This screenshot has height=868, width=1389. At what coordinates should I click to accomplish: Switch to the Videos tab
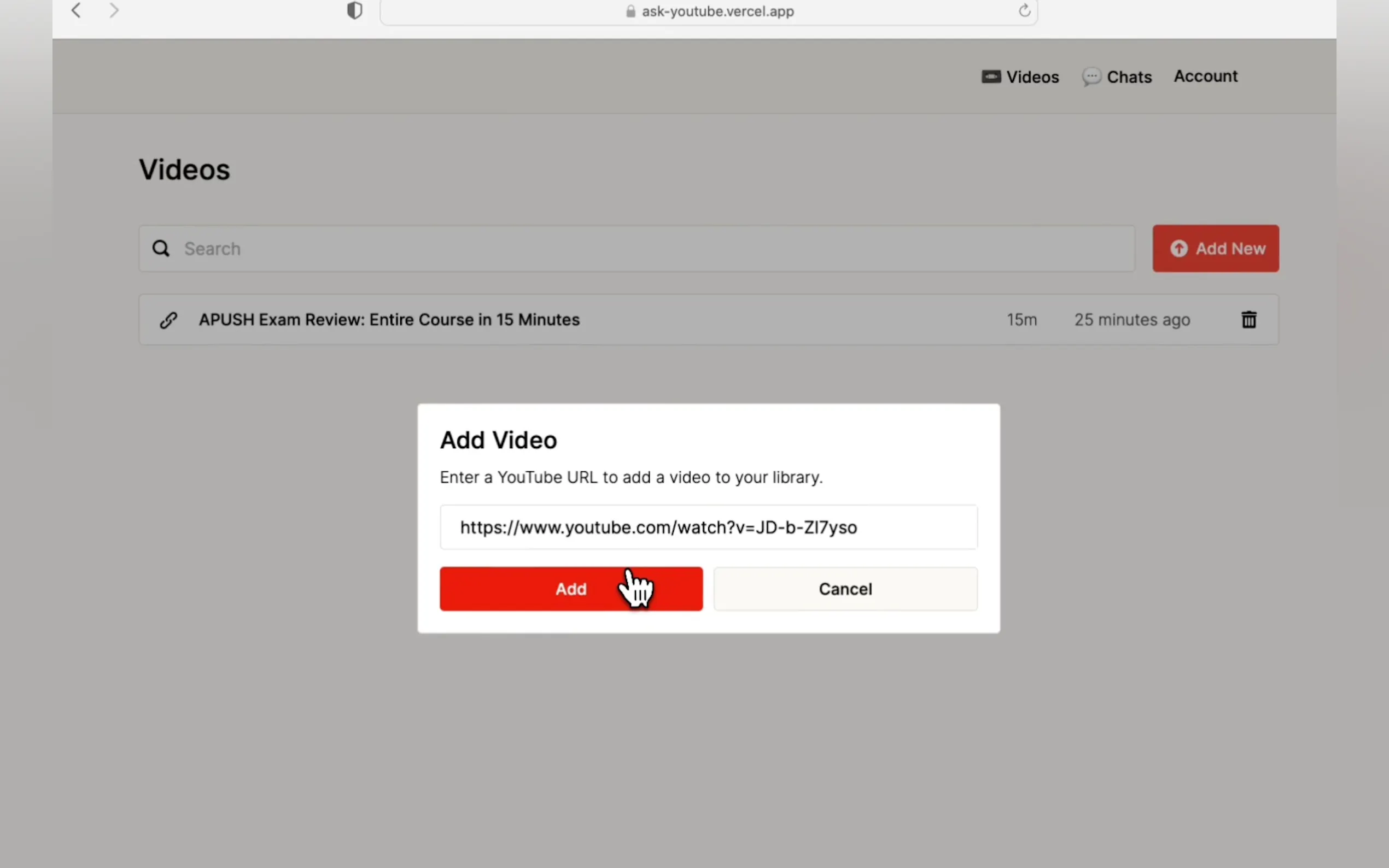tap(1032, 77)
